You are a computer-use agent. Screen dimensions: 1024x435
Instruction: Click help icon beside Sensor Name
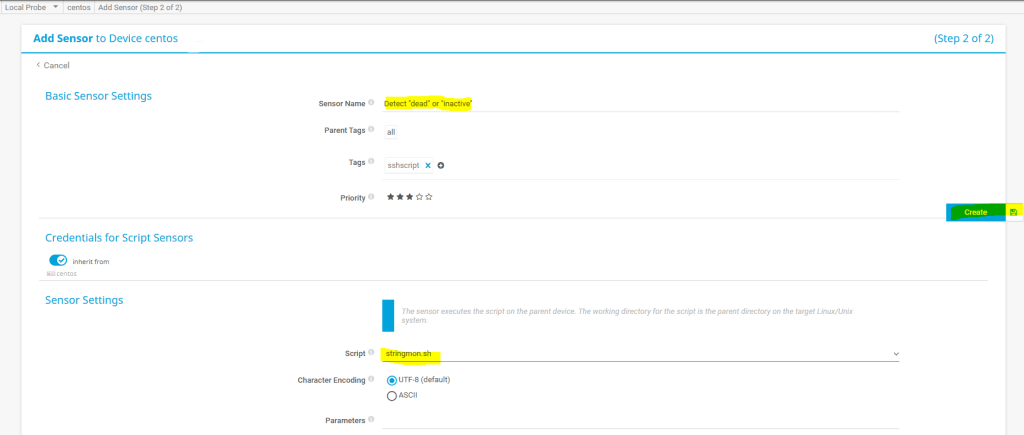371,102
